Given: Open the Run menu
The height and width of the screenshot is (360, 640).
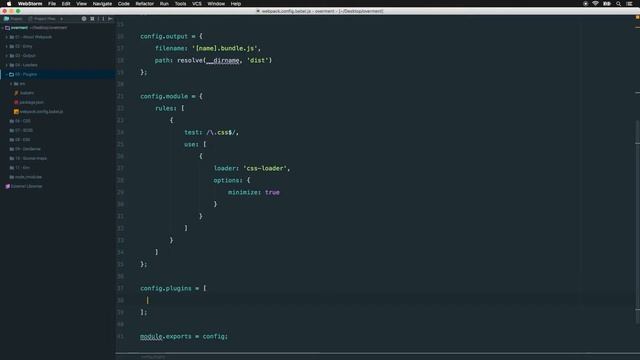Looking at the screenshot, I should [x=164, y=4].
